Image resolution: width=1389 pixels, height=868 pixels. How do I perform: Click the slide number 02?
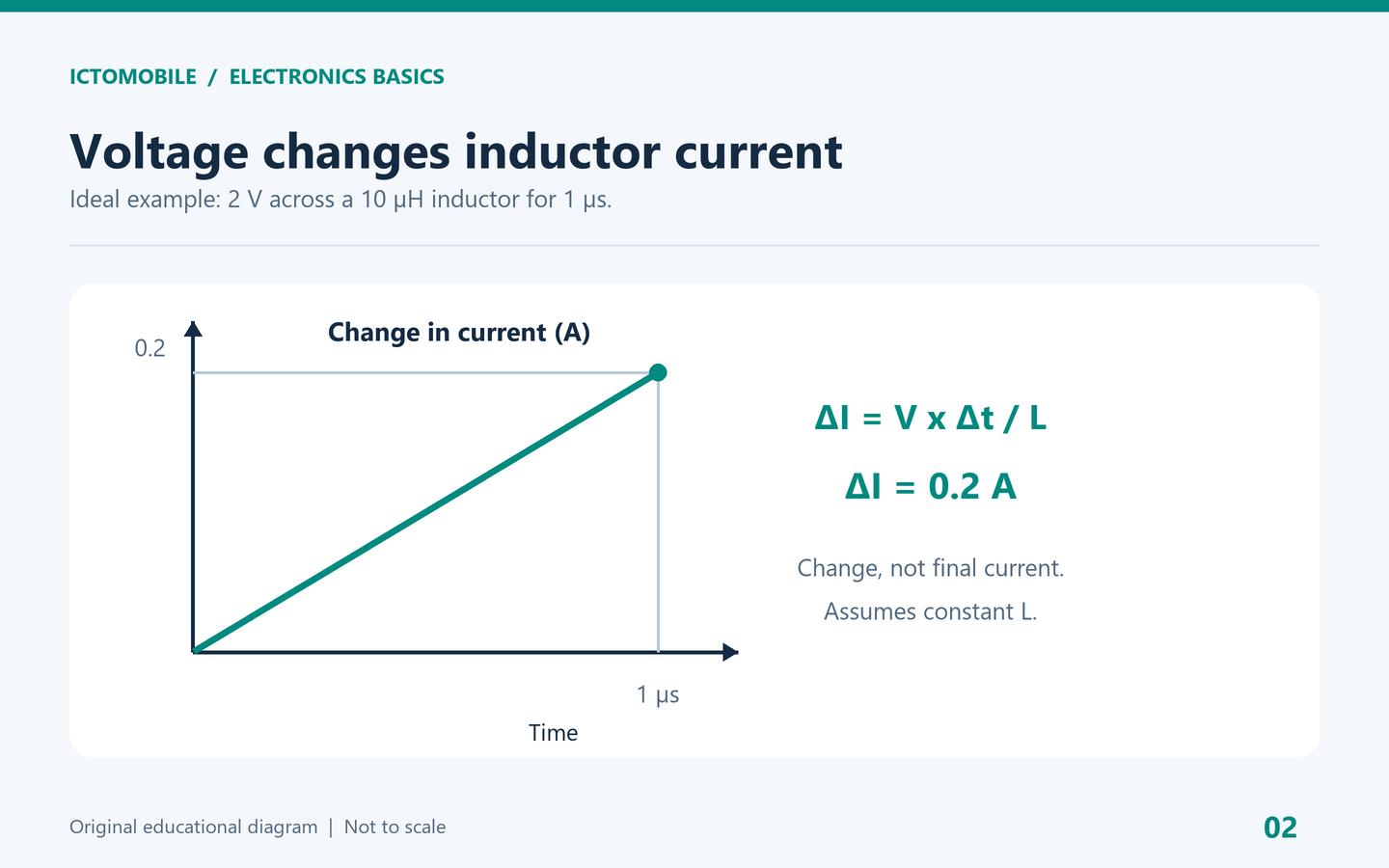1281,827
